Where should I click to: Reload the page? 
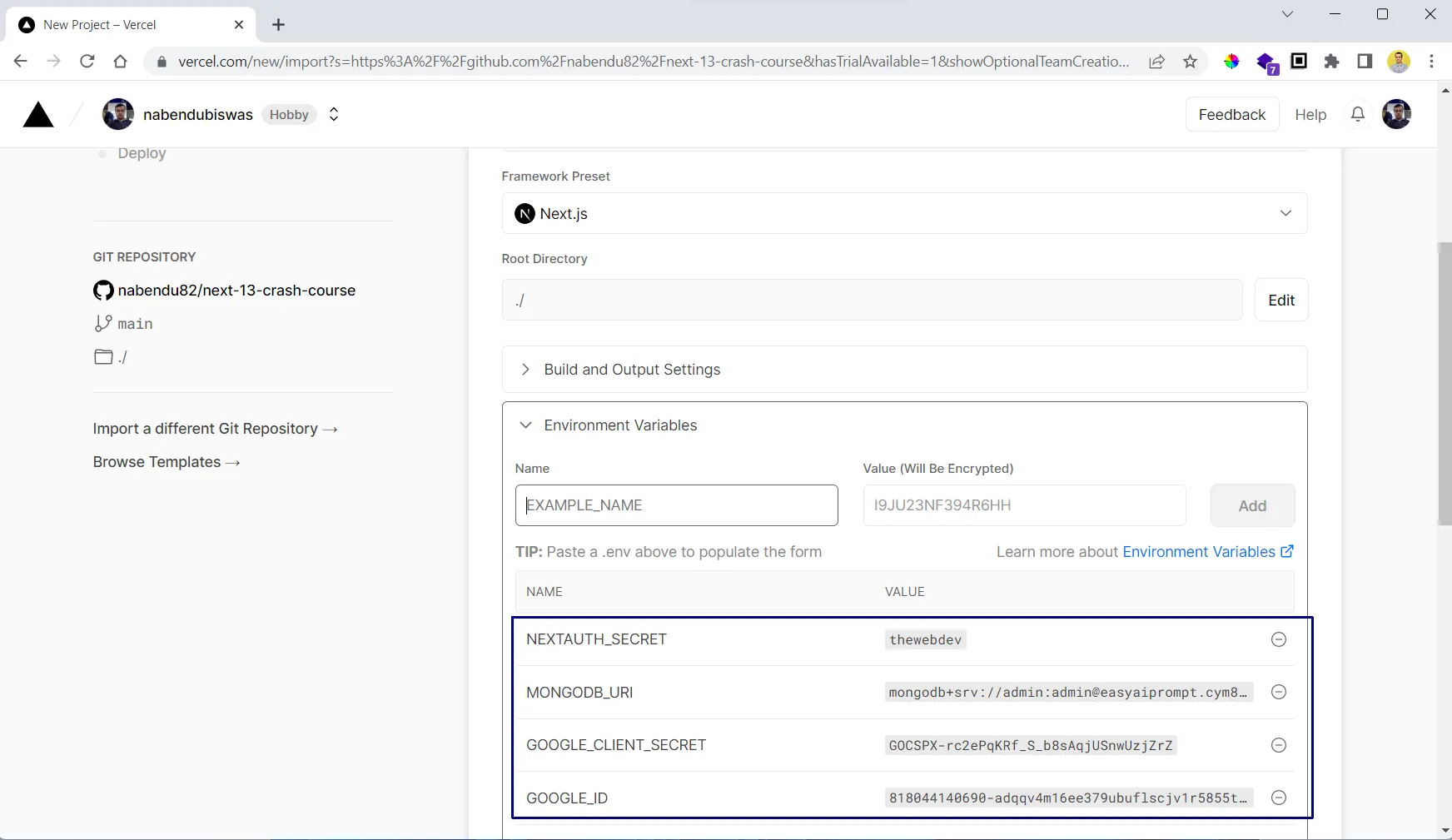[x=87, y=61]
